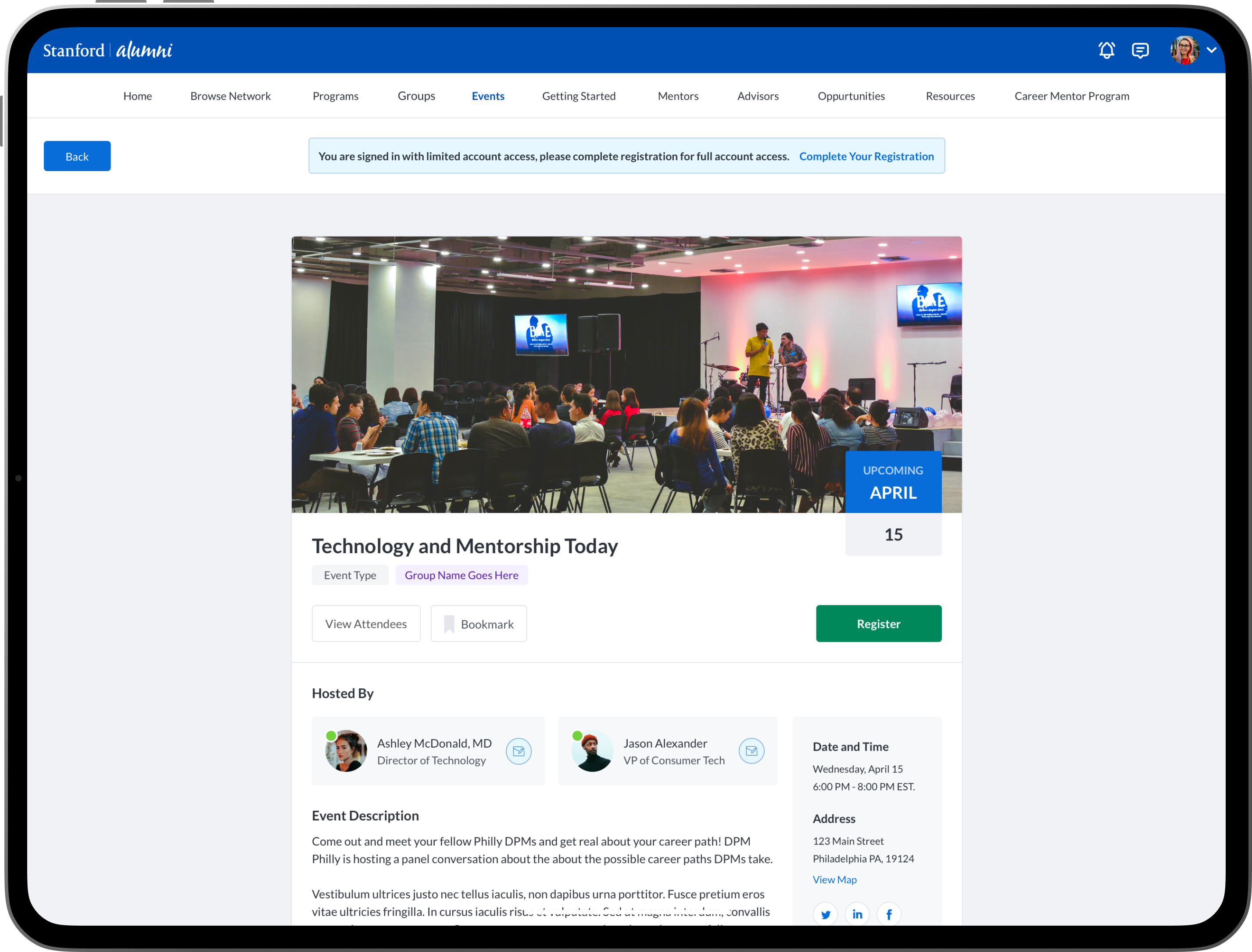
Task: Message Jason Alexander via envelope icon
Action: [751, 752]
